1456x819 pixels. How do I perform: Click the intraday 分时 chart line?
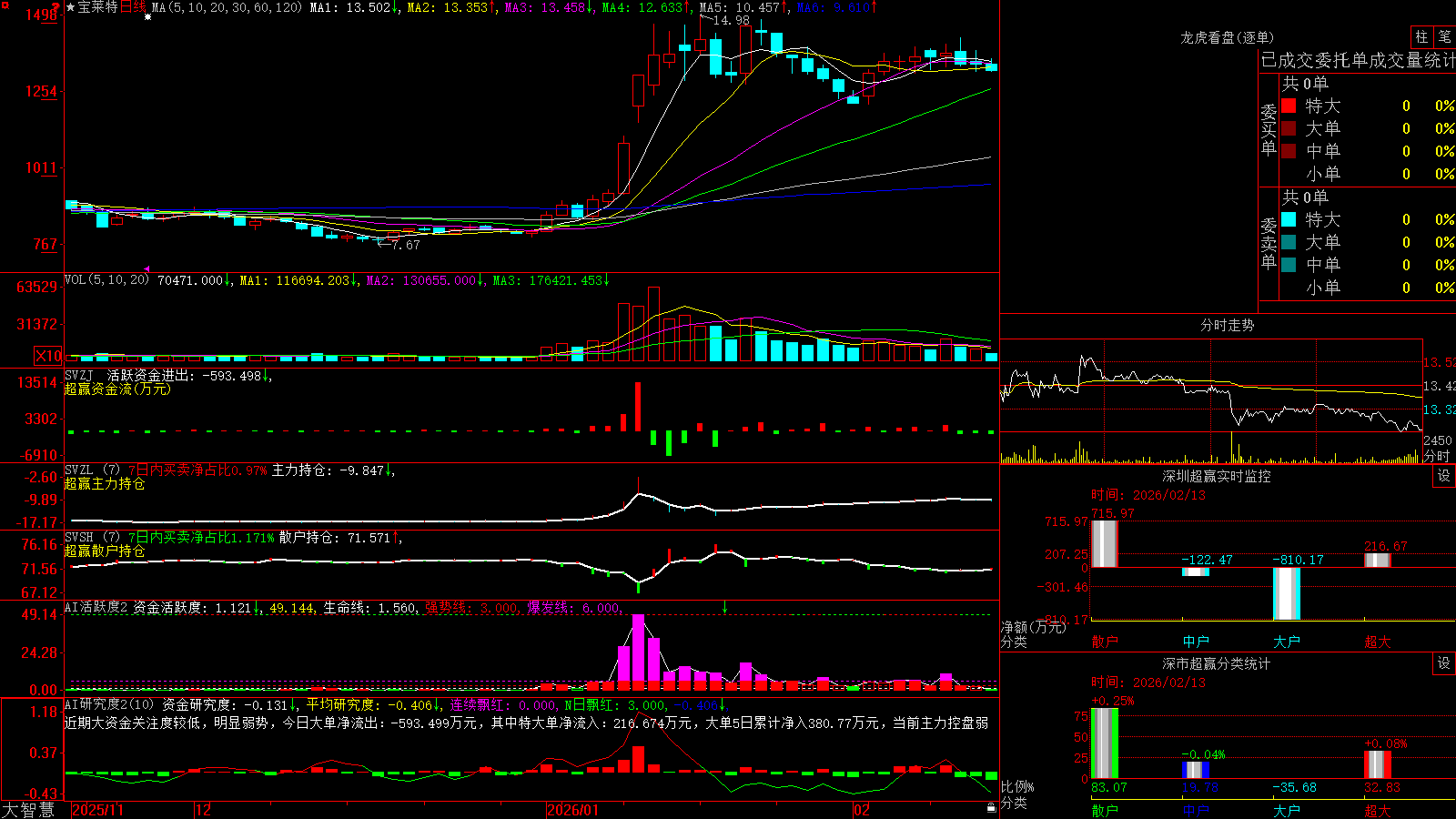tap(1211, 391)
